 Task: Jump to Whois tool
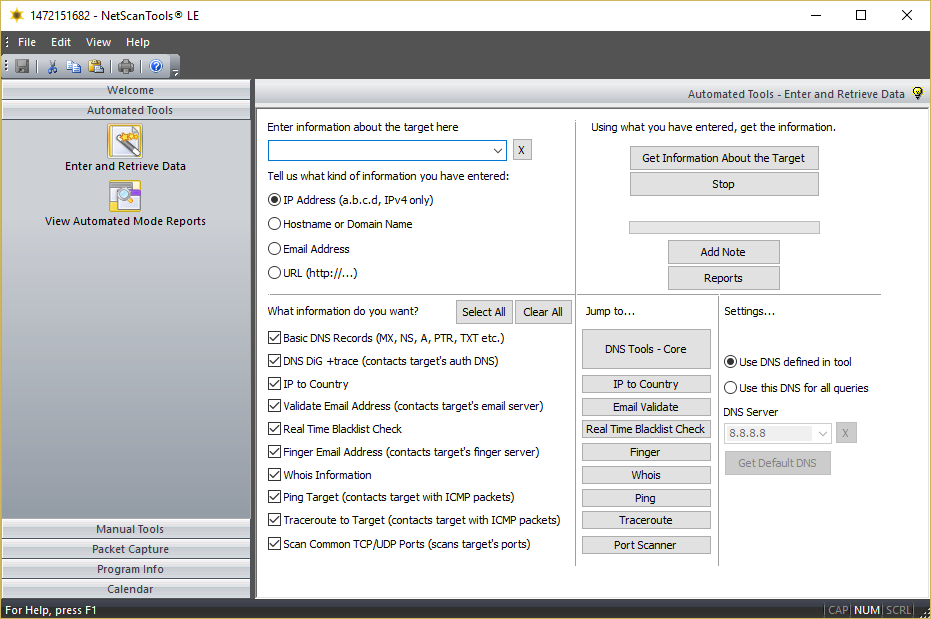pyautogui.click(x=646, y=475)
